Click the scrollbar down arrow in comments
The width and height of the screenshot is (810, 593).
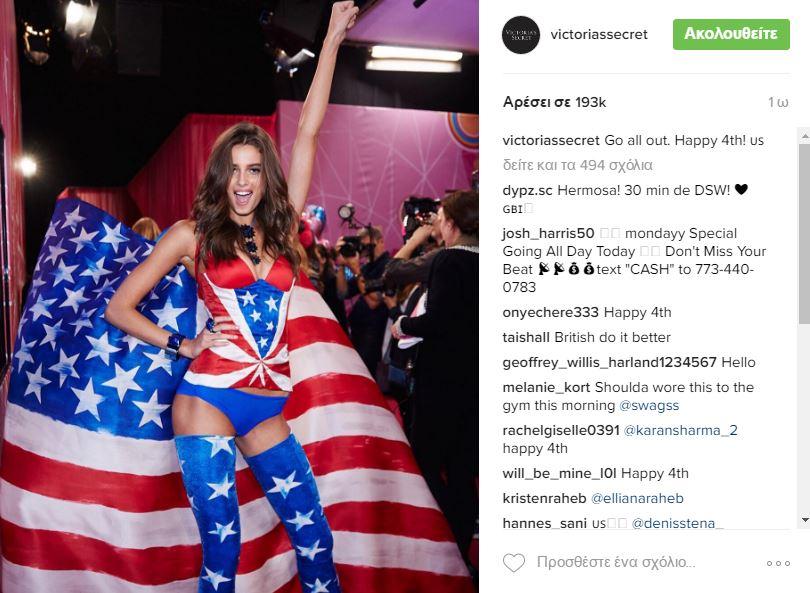click(x=804, y=520)
